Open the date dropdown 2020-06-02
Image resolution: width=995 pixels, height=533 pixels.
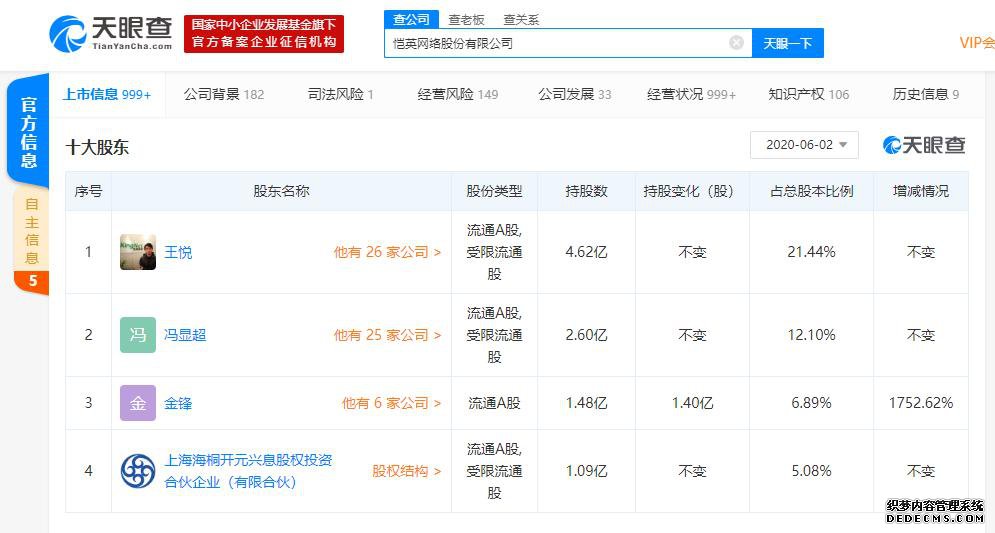coord(804,145)
